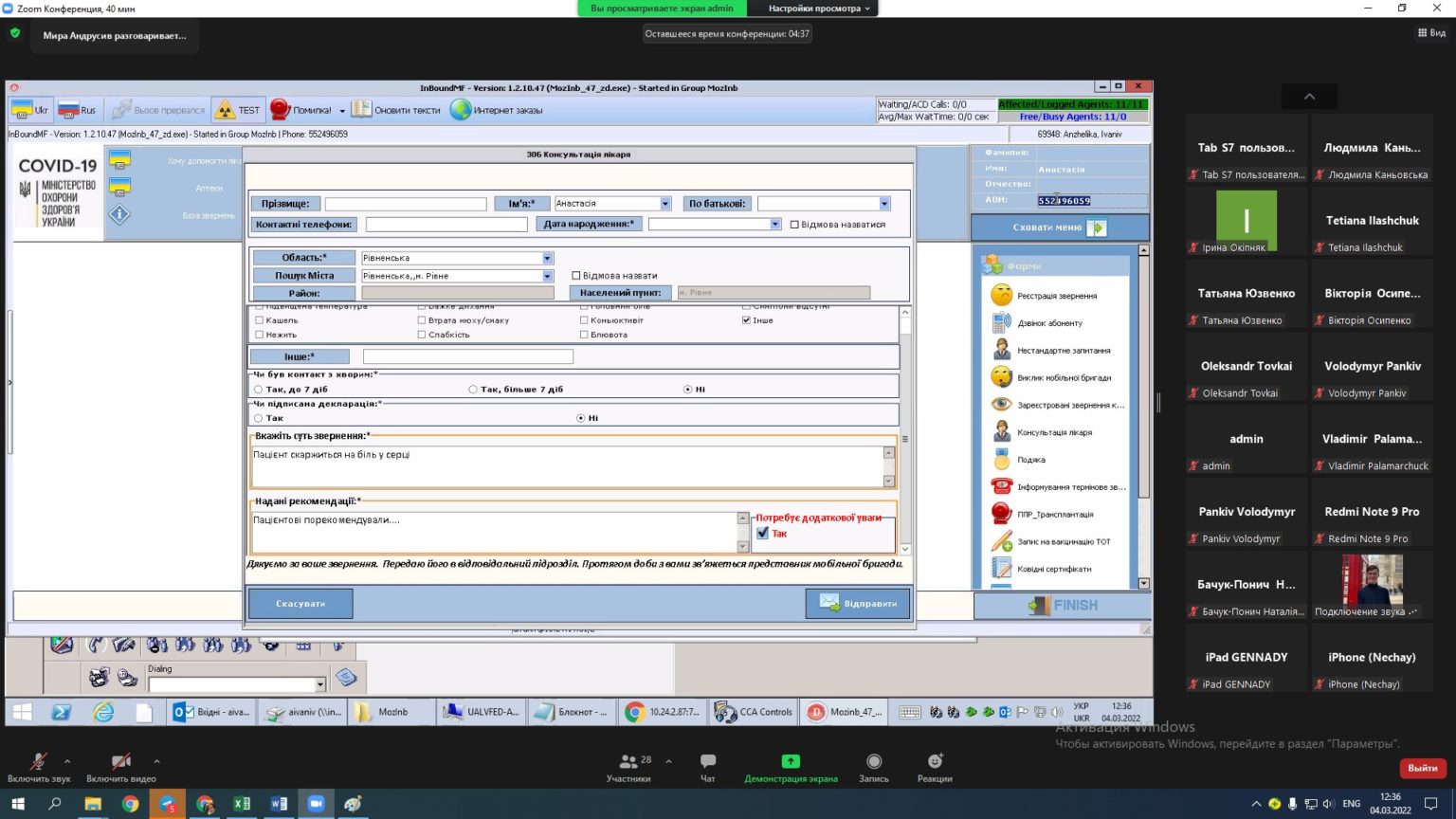Click the Контактні телефони input field
This screenshot has height=819, width=1456.
coord(446,225)
